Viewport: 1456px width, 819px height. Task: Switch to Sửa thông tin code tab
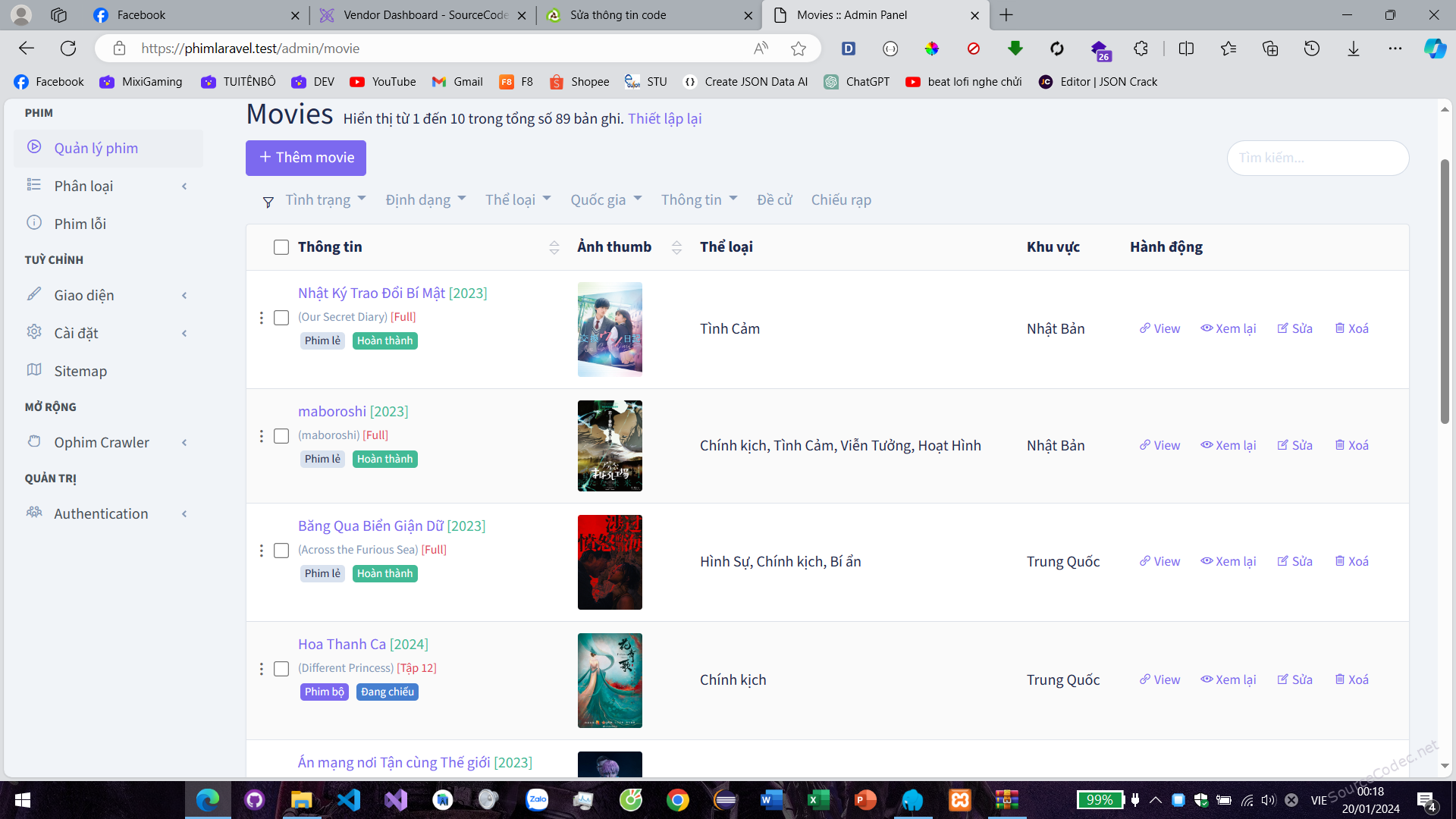click(649, 15)
